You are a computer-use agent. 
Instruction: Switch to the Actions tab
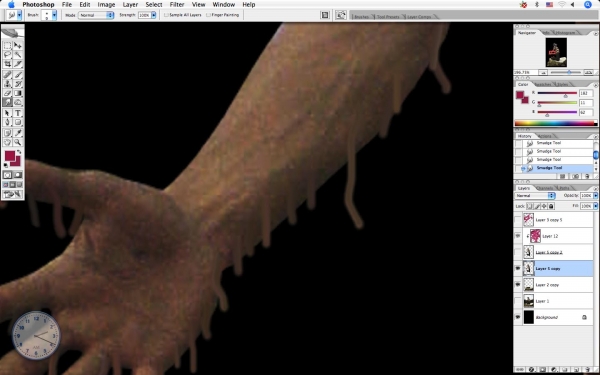point(545,136)
